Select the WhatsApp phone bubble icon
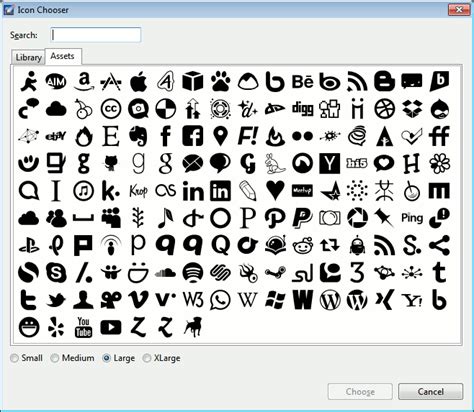Viewport: 474px width, 412px height. (x=220, y=300)
